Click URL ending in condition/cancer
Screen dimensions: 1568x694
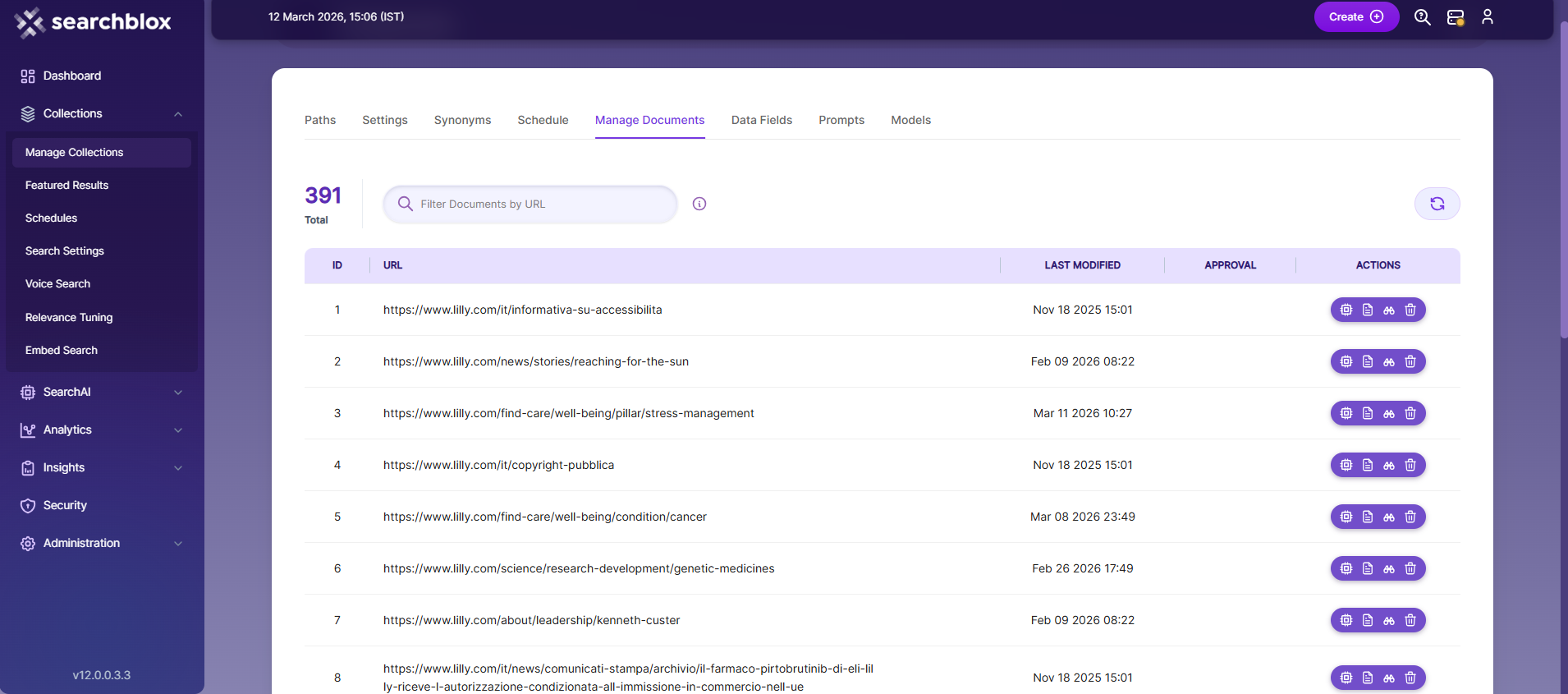(x=544, y=517)
